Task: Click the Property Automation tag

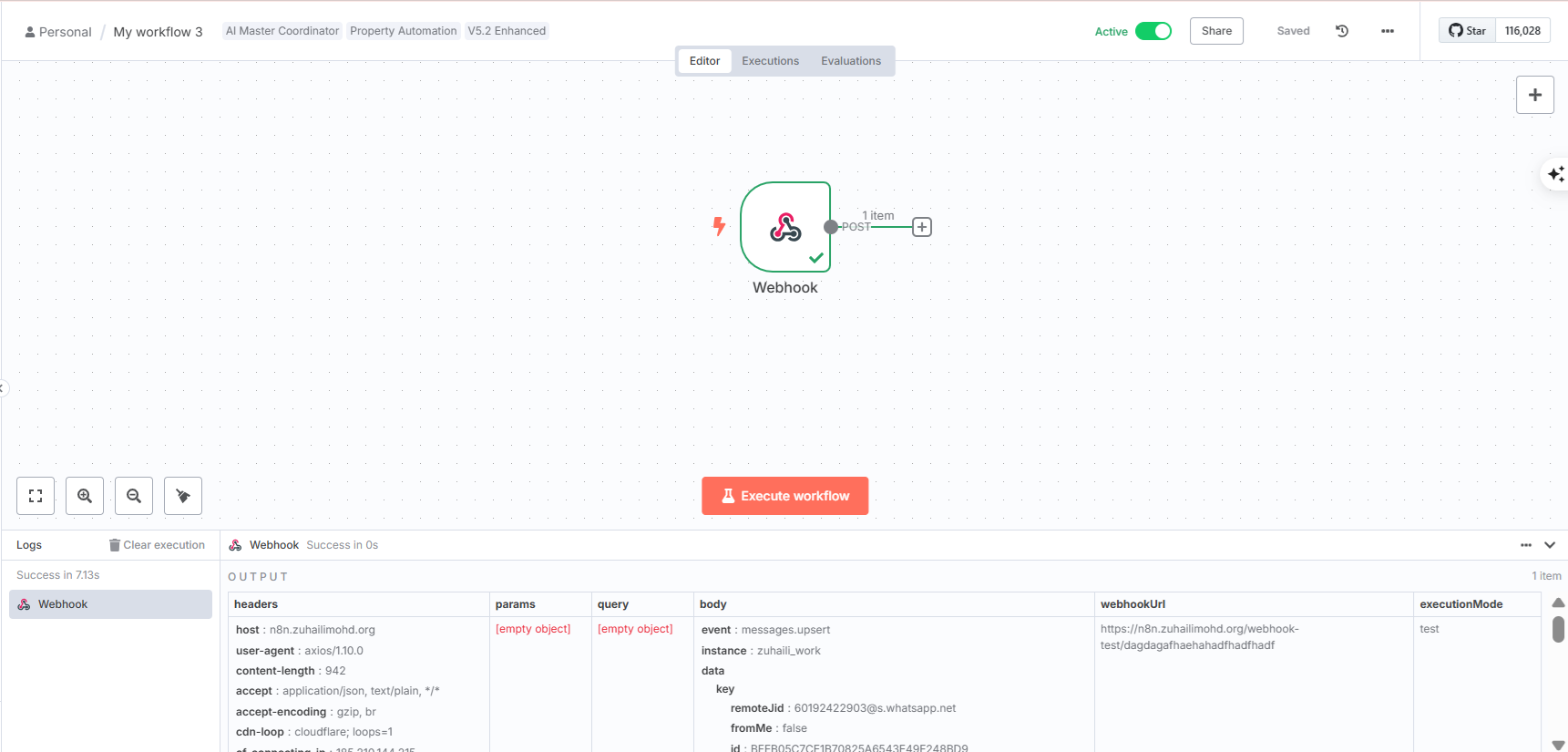Action: [x=404, y=31]
